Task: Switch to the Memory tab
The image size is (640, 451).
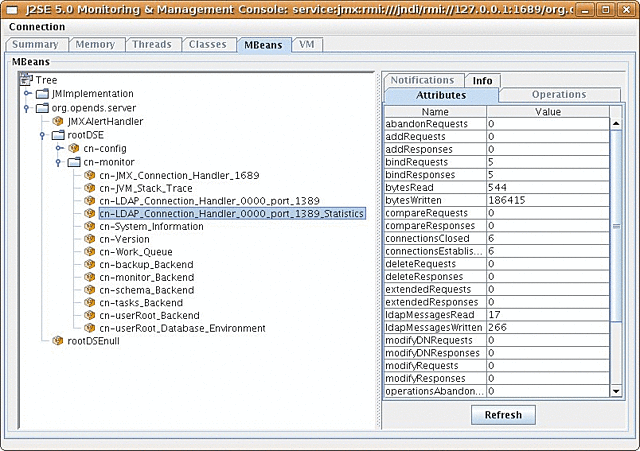Action: pyautogui.click(x=95, y=44)
